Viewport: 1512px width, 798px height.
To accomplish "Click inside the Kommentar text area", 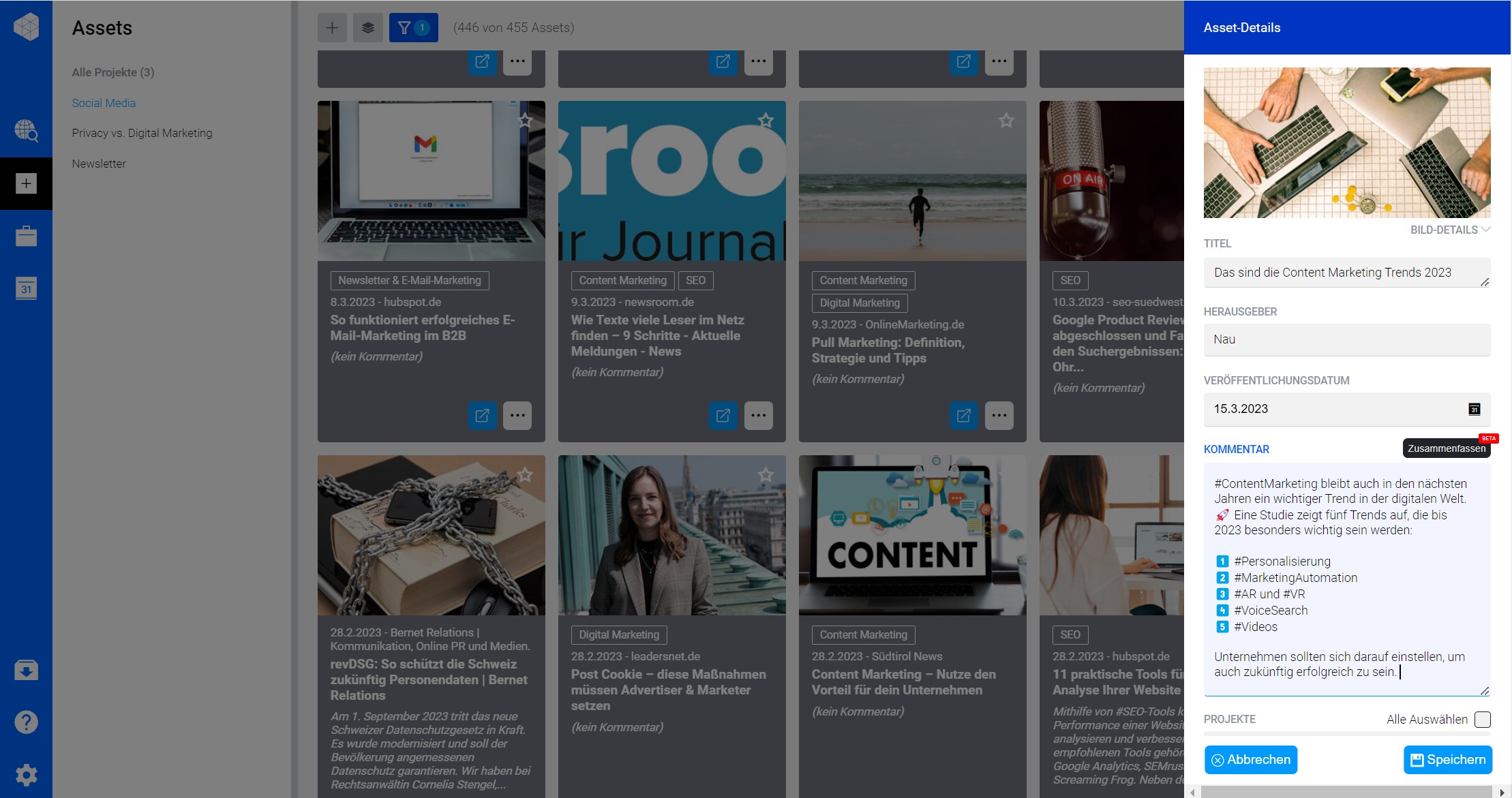I will (x=1347, y=579).
